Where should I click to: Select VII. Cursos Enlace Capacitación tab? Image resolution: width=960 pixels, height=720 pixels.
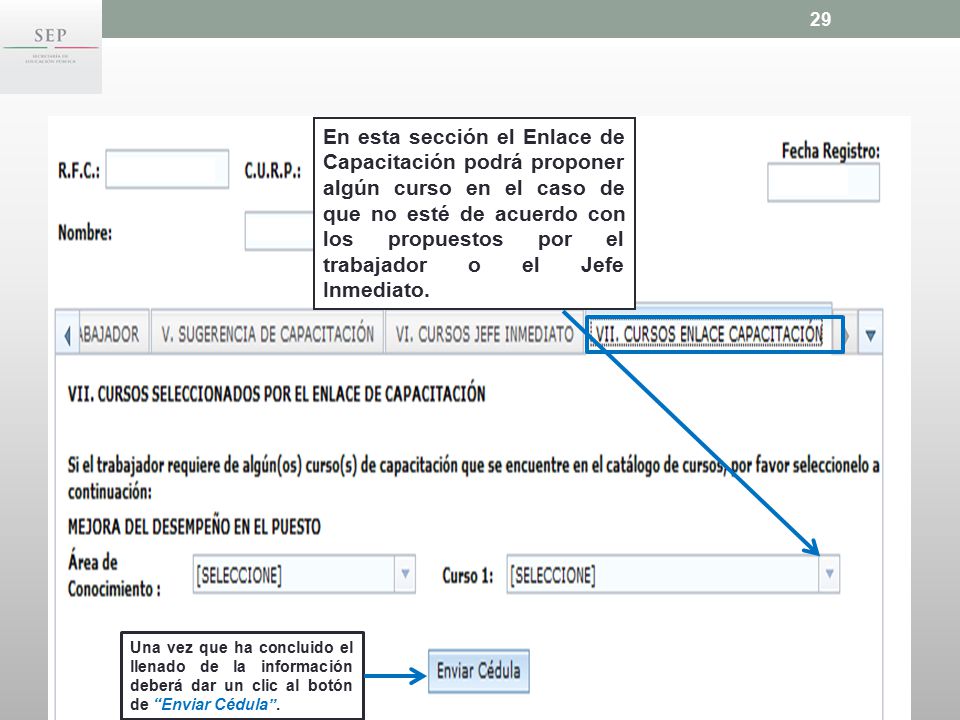pos(710,334)
